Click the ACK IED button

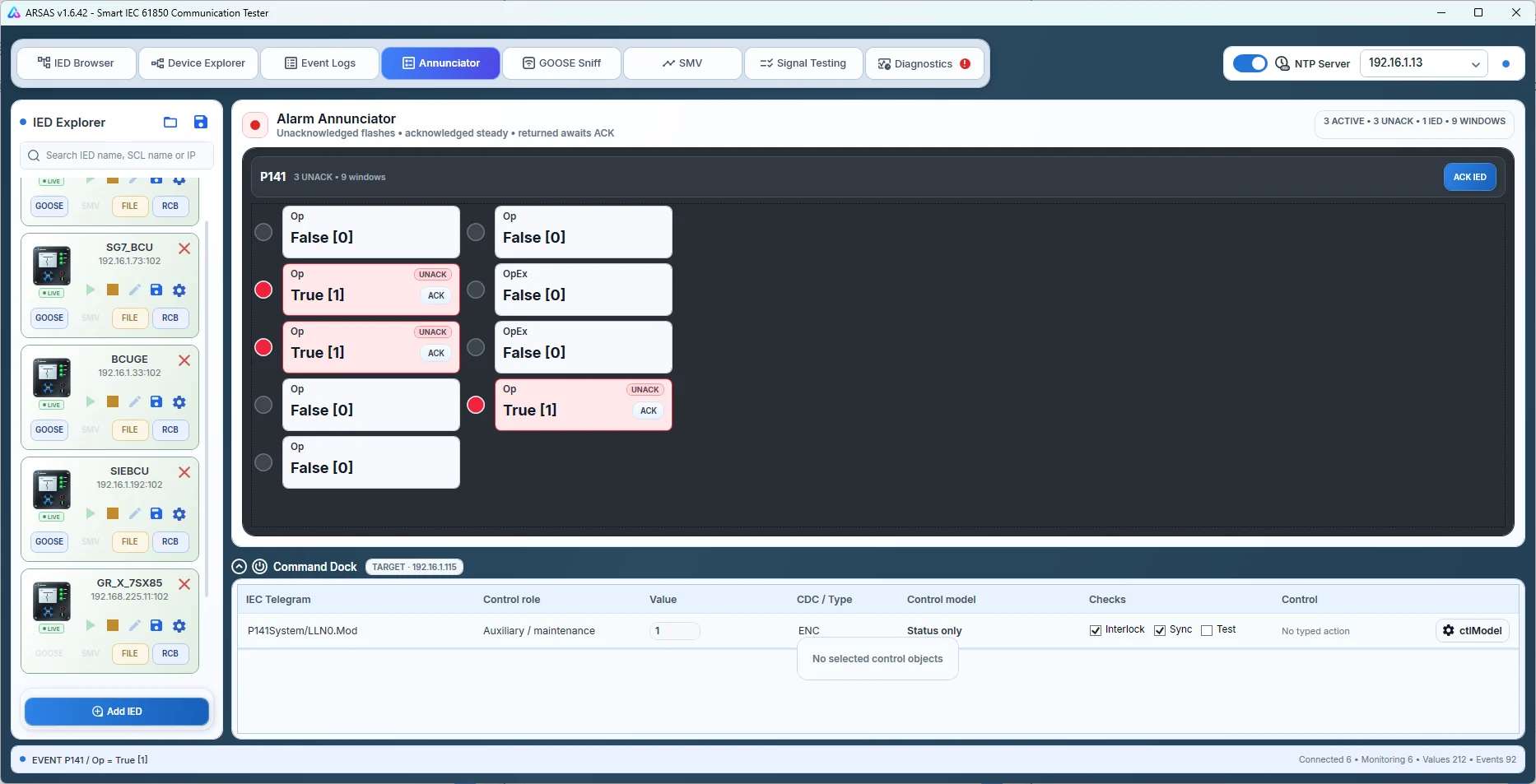coord(1469,177)
